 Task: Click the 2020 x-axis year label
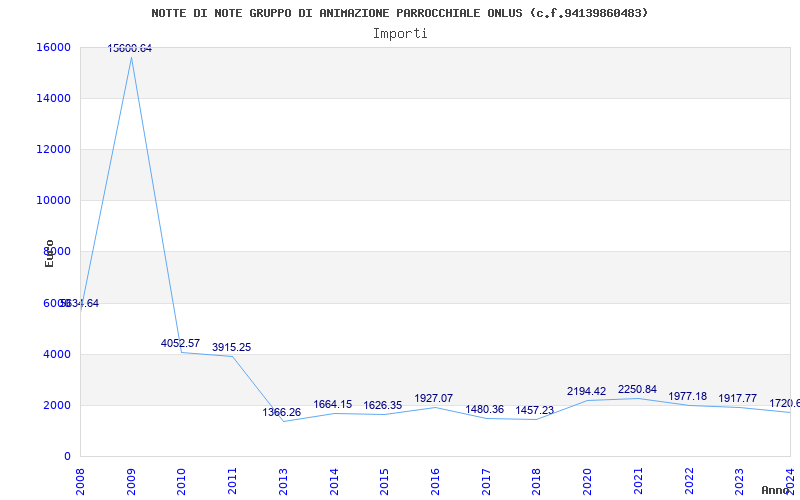[587, 482]
